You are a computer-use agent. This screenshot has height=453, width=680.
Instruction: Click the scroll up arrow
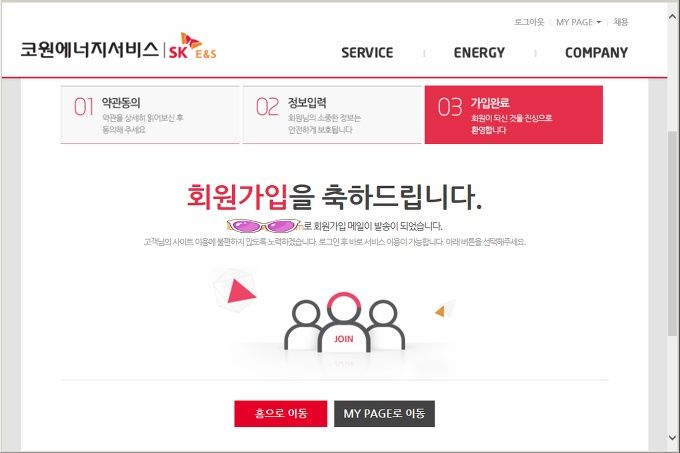(673, 16)
